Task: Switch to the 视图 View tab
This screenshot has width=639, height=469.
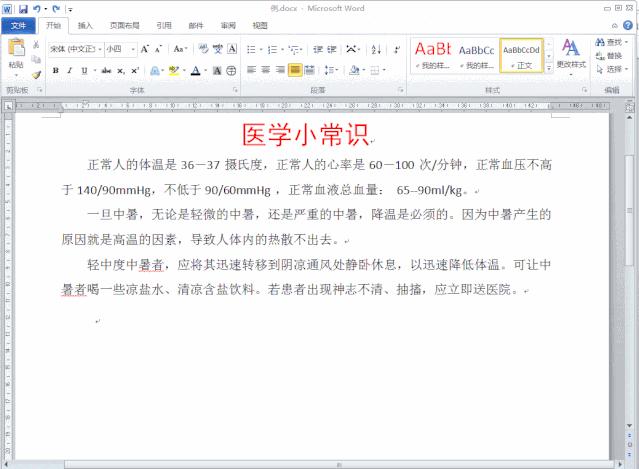Action: (x=260, y=26)
